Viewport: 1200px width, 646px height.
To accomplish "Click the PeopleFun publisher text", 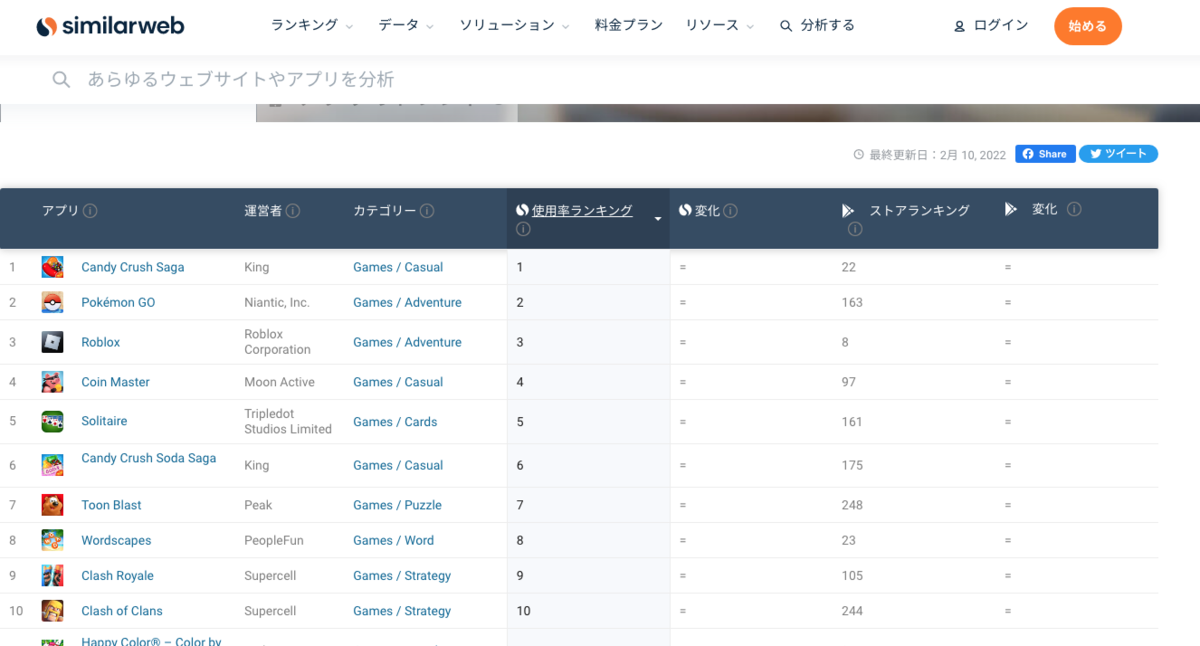I will click(274, 540).
